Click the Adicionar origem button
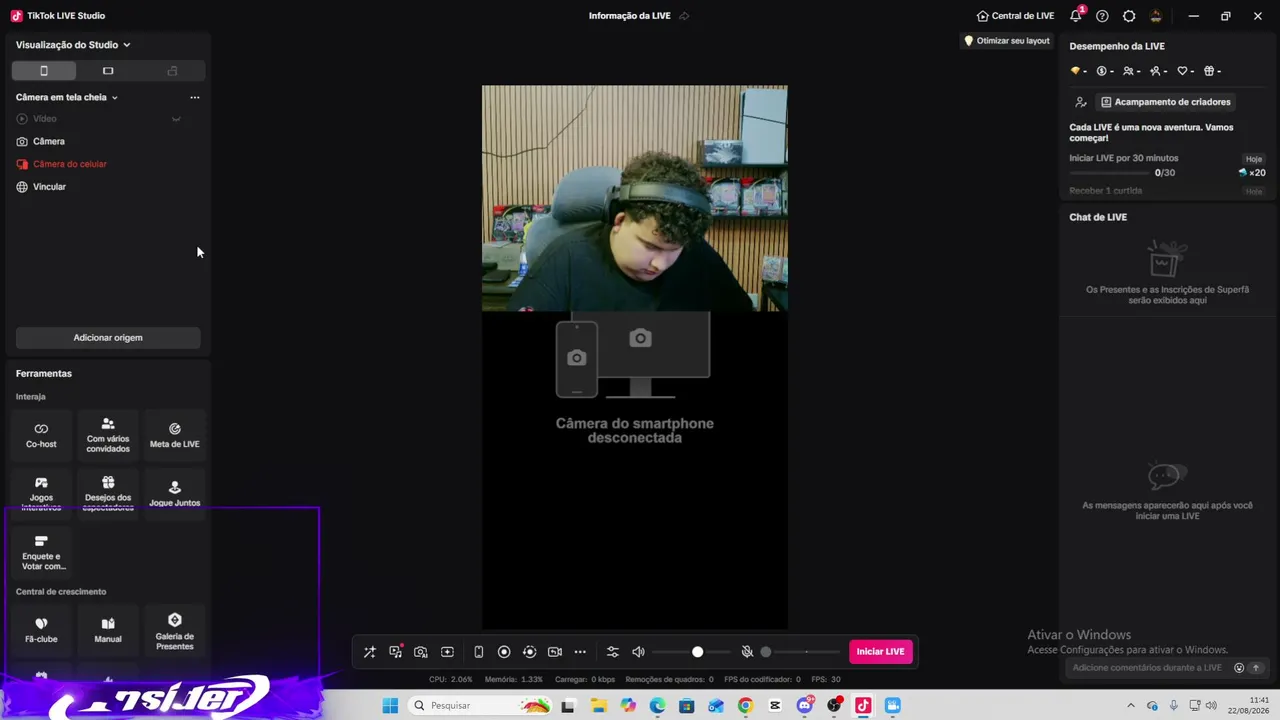Screen dimensions: 1280x720 click(x=108, y=338)
